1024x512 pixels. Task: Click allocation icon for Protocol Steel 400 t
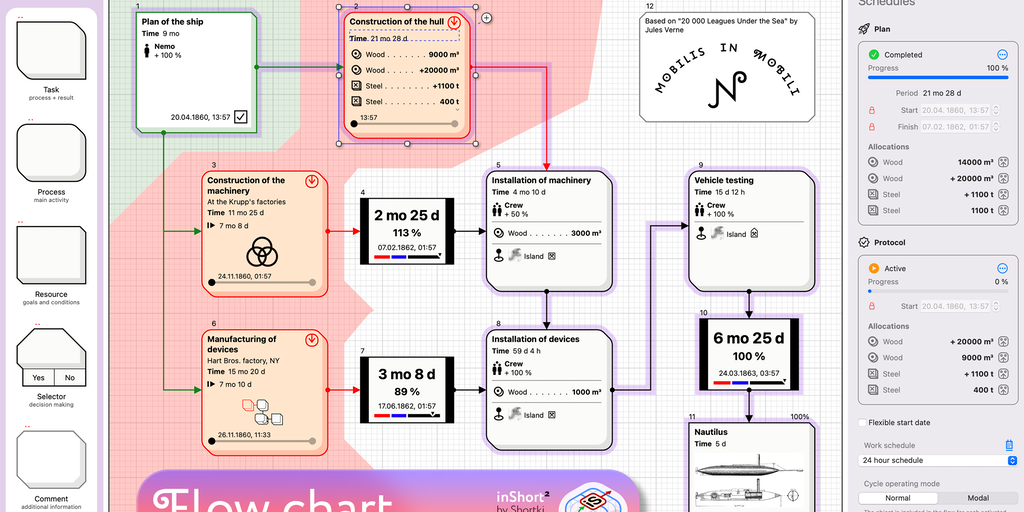pyautogui.click(x=1004, y=390)
